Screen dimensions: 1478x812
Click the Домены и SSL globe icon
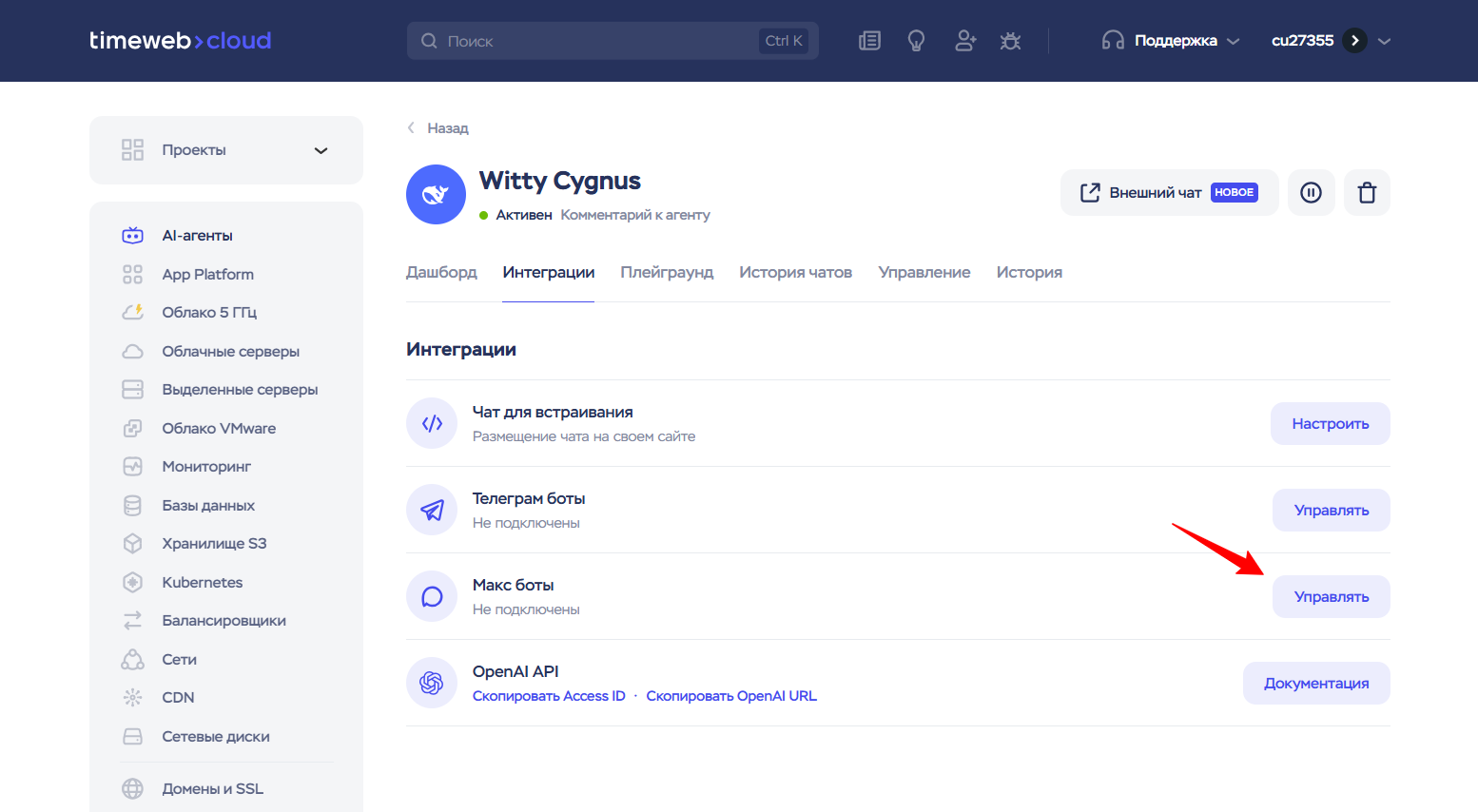133,788
